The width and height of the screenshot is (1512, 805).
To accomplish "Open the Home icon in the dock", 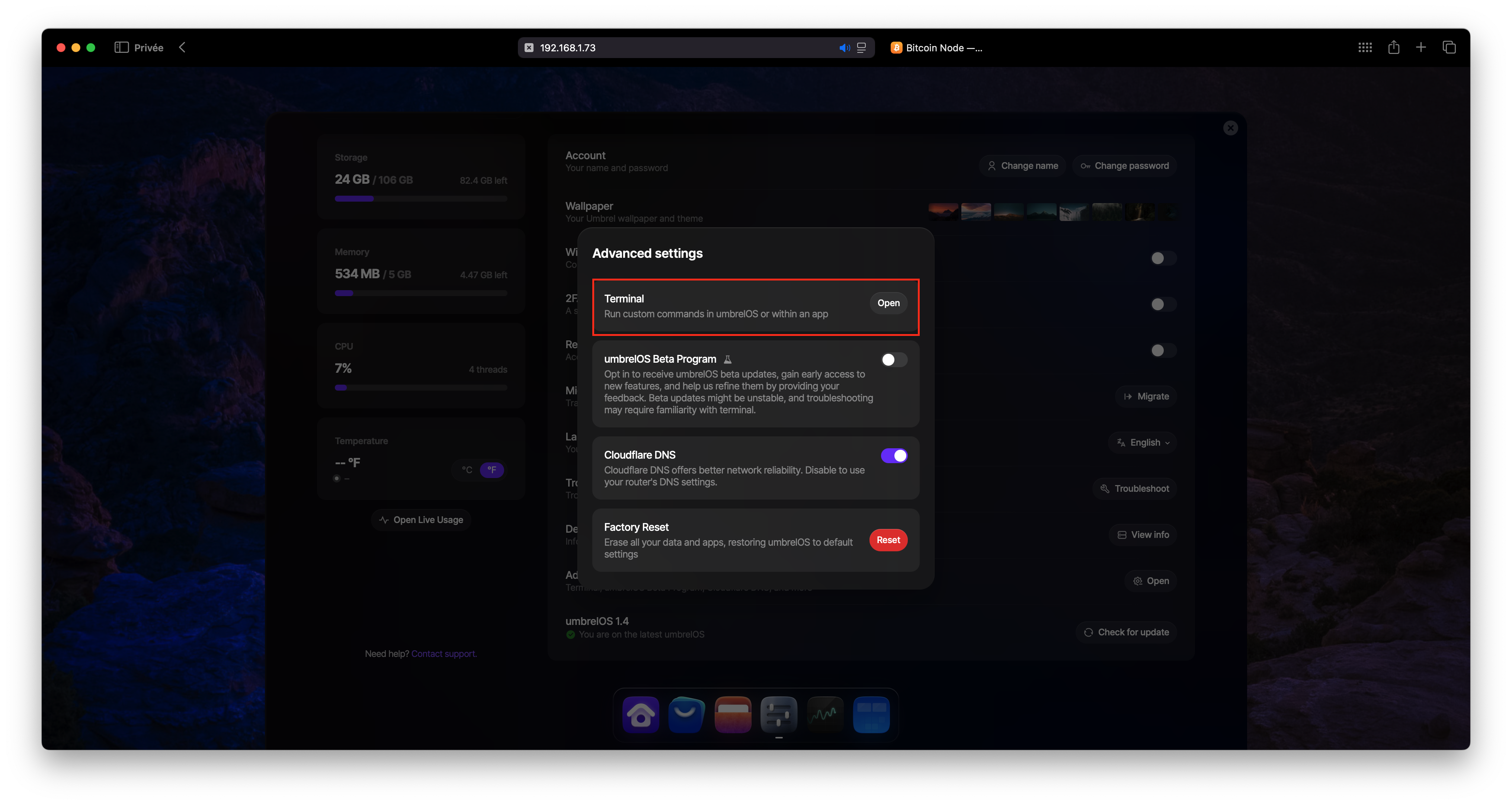I will pyautogui.click(x=640, y=714).
